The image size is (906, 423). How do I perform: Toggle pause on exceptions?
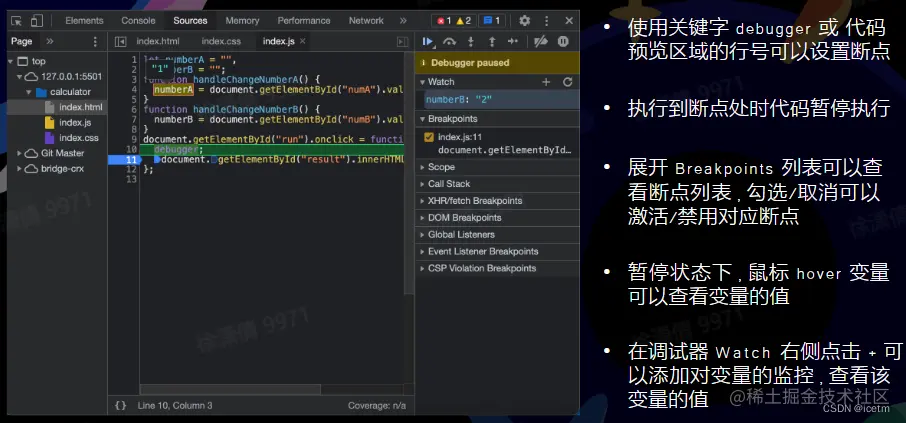pyautogui.click(x=563, y=42)
